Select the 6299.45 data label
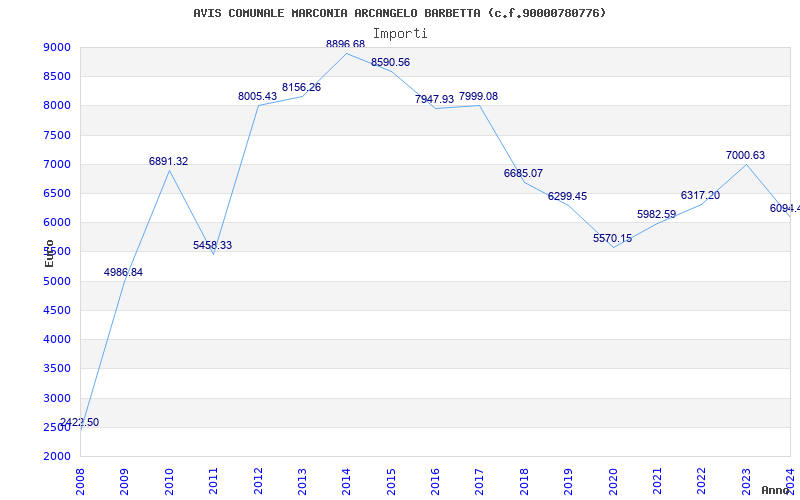This screenshot has height=500, width=800. (567, 196)
